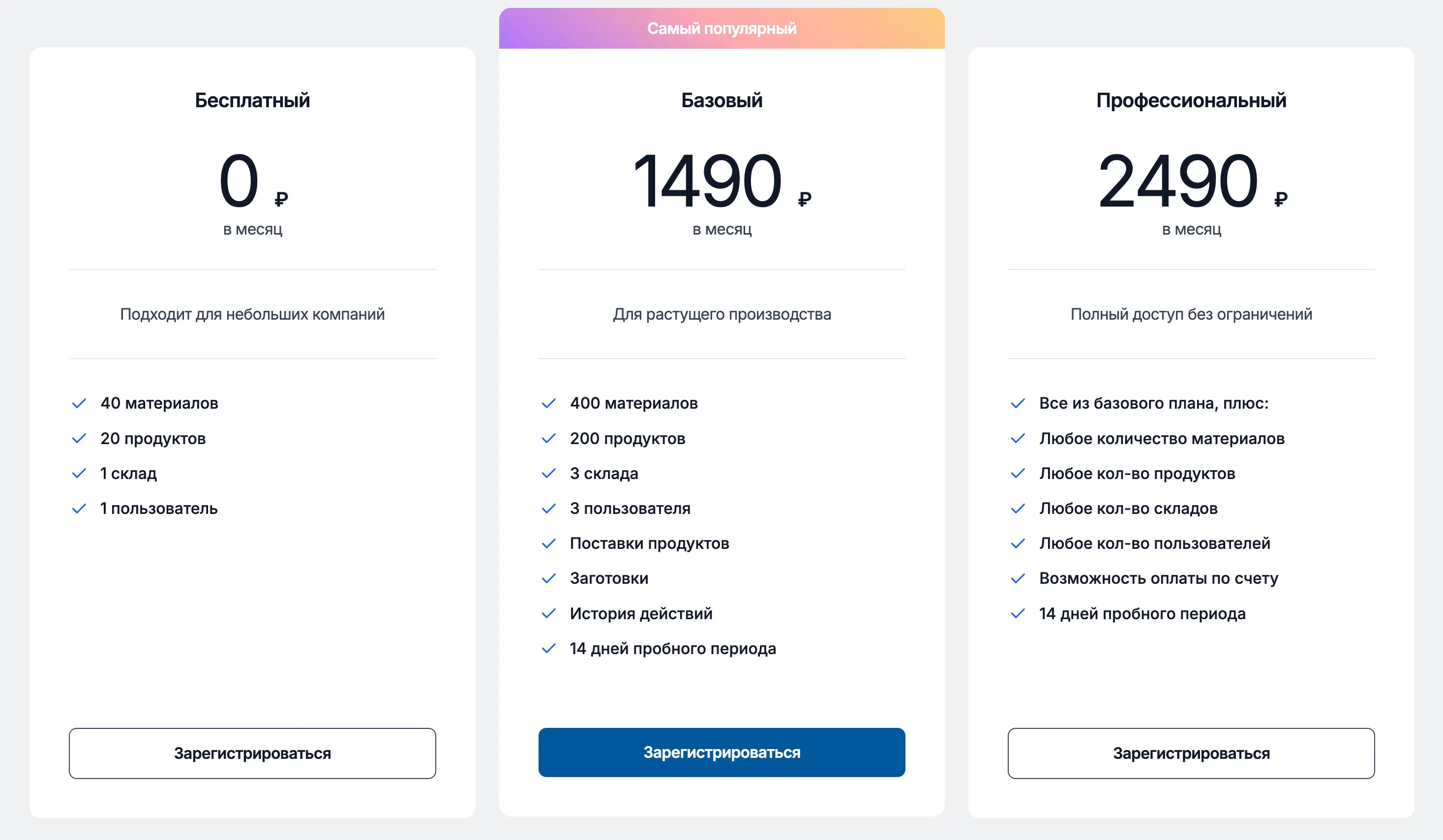Click «Зарегистрироваться» under Профессиональный plan
This screenshot has height=840, width=1443.
(1191, 753)
